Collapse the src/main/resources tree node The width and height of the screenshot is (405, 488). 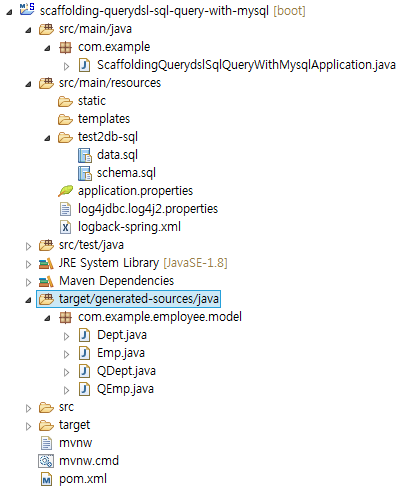pyautogui.click(x=28, y=84)
